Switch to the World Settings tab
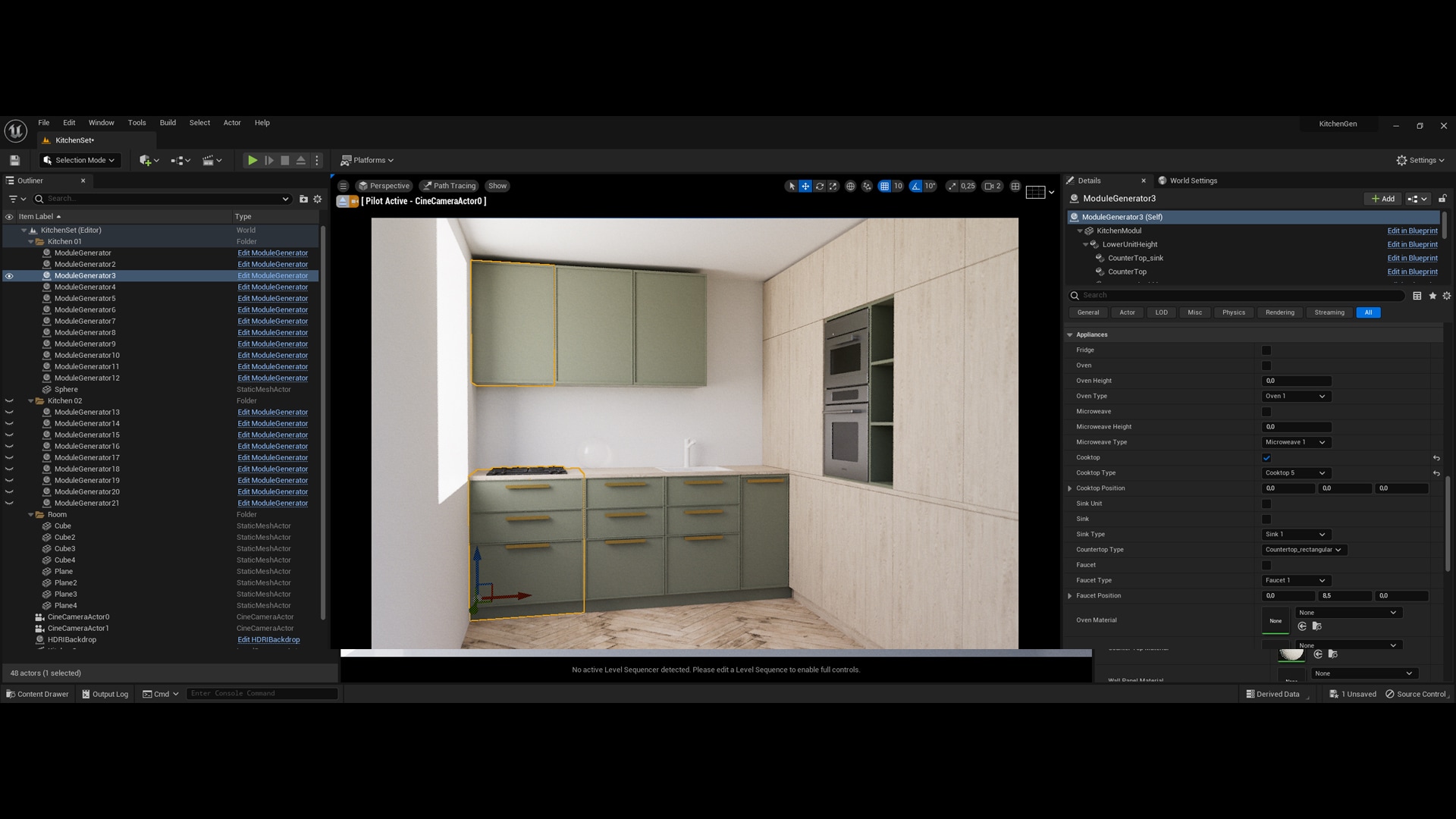The width and height of the screenshot is (1456, 819). (x=1192, y=180)
